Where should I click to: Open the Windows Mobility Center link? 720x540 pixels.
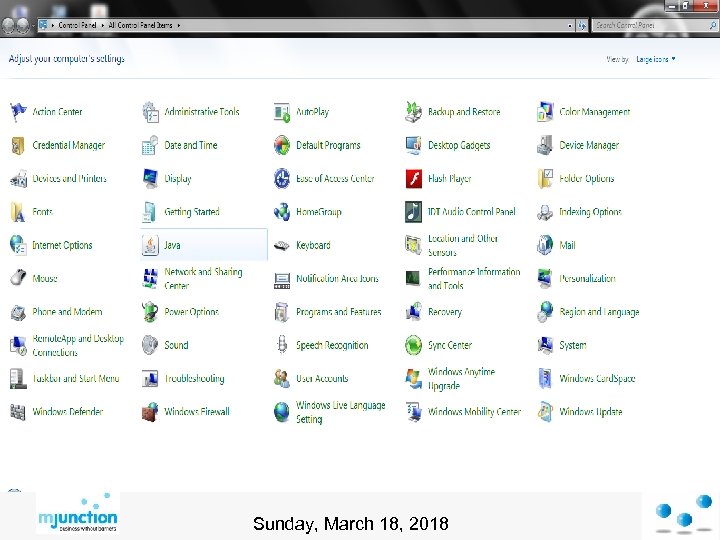[x=474, y=412]
